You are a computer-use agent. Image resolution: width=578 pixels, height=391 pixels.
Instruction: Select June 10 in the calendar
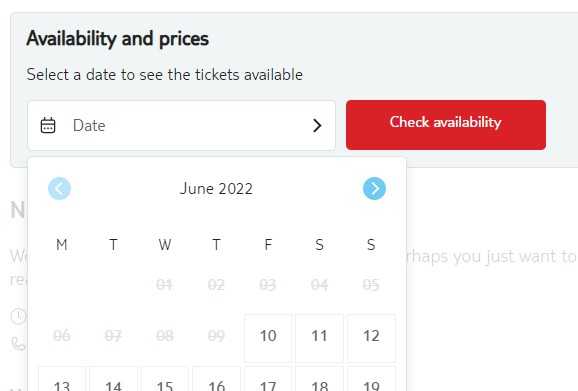268,338
